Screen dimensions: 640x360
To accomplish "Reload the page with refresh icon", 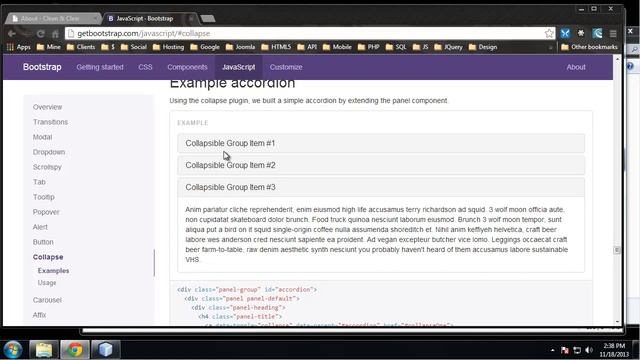I will (41, 33).
